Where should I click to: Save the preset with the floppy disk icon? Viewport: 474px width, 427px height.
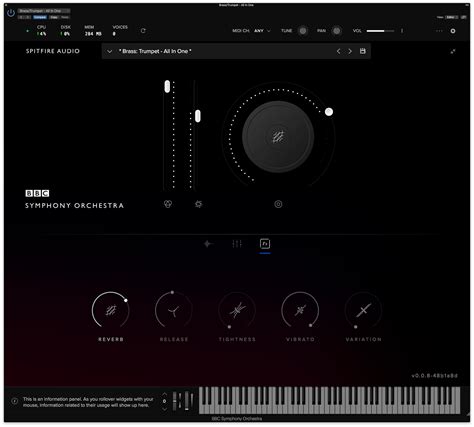[363, 51]
